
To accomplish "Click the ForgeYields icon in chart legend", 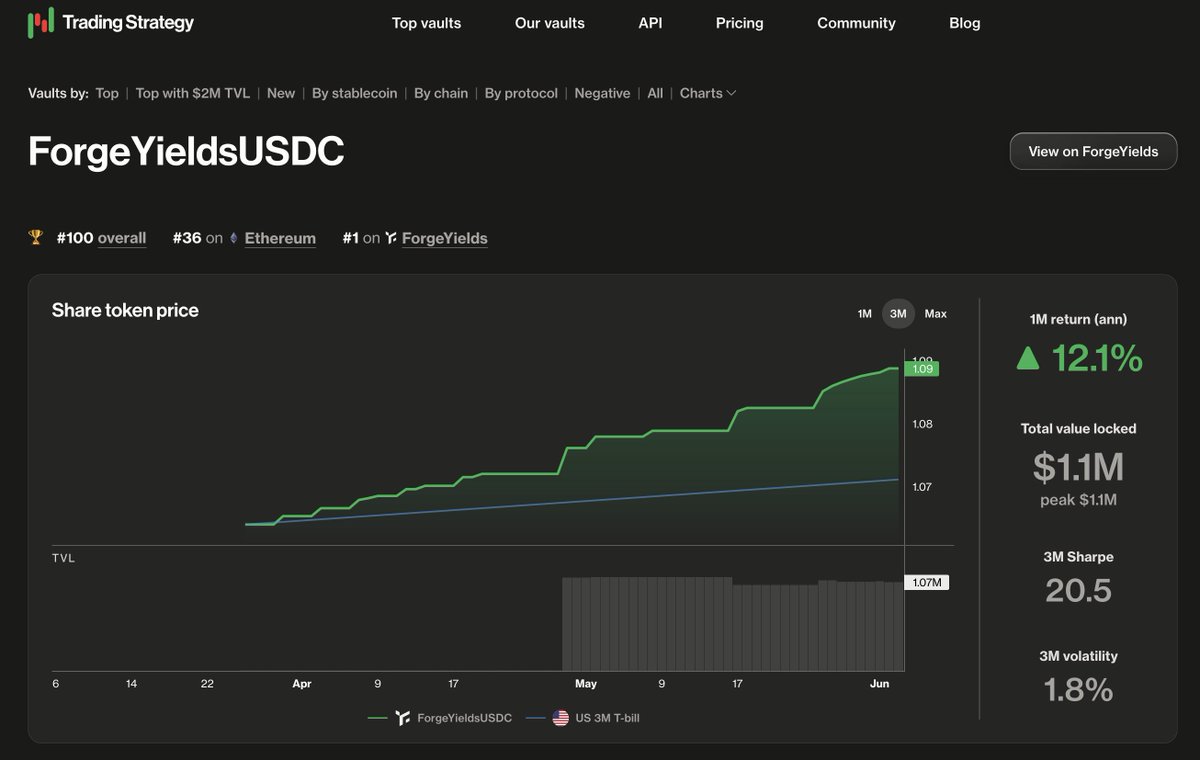I will (x=402, y=718).
